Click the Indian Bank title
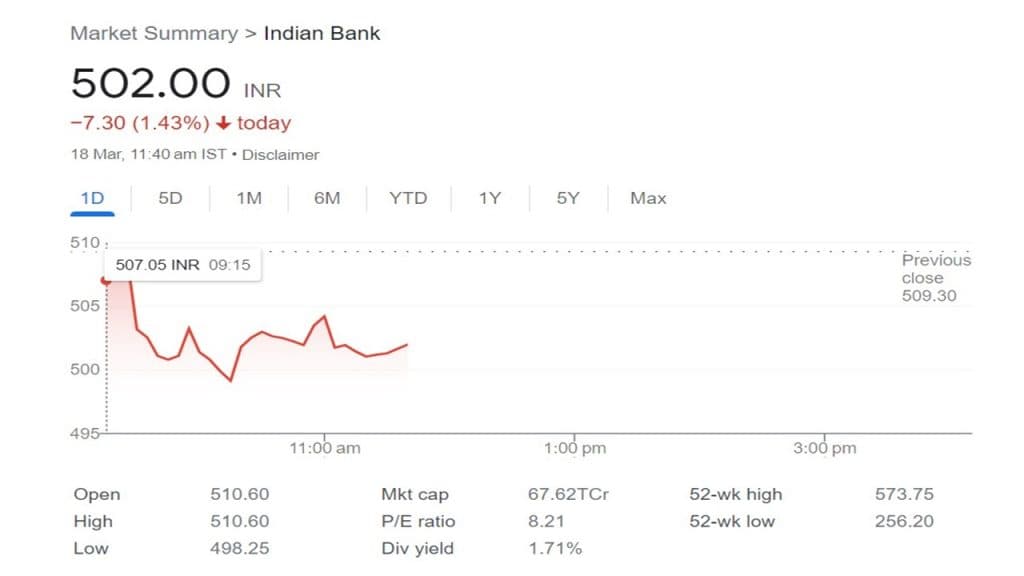The image size is (1024, 576). [322, 33]
